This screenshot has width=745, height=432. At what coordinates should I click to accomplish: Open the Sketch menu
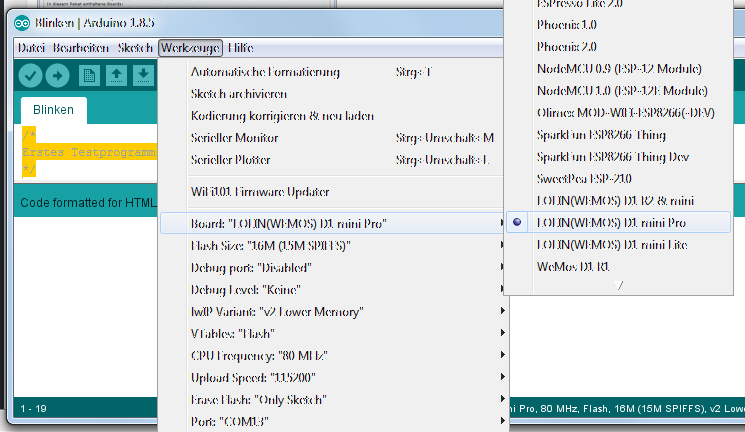pyautogui.click(x=135, y=48)
